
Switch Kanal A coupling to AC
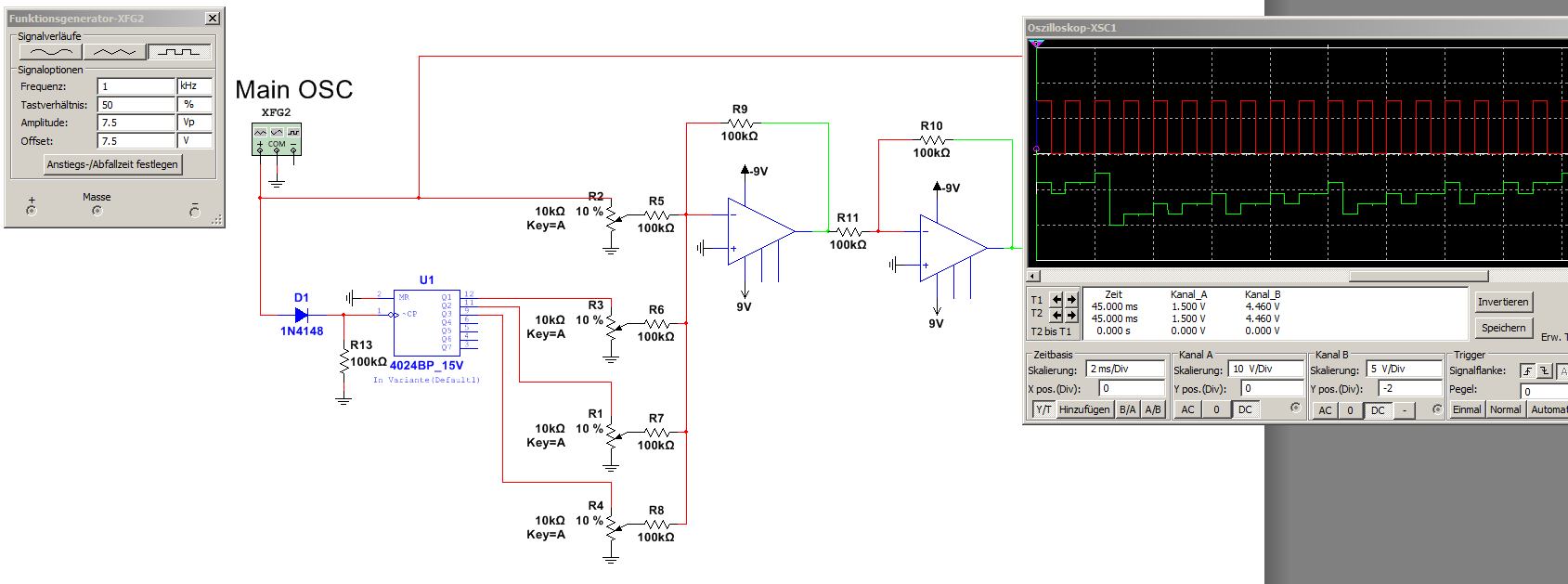point(1187,409)
